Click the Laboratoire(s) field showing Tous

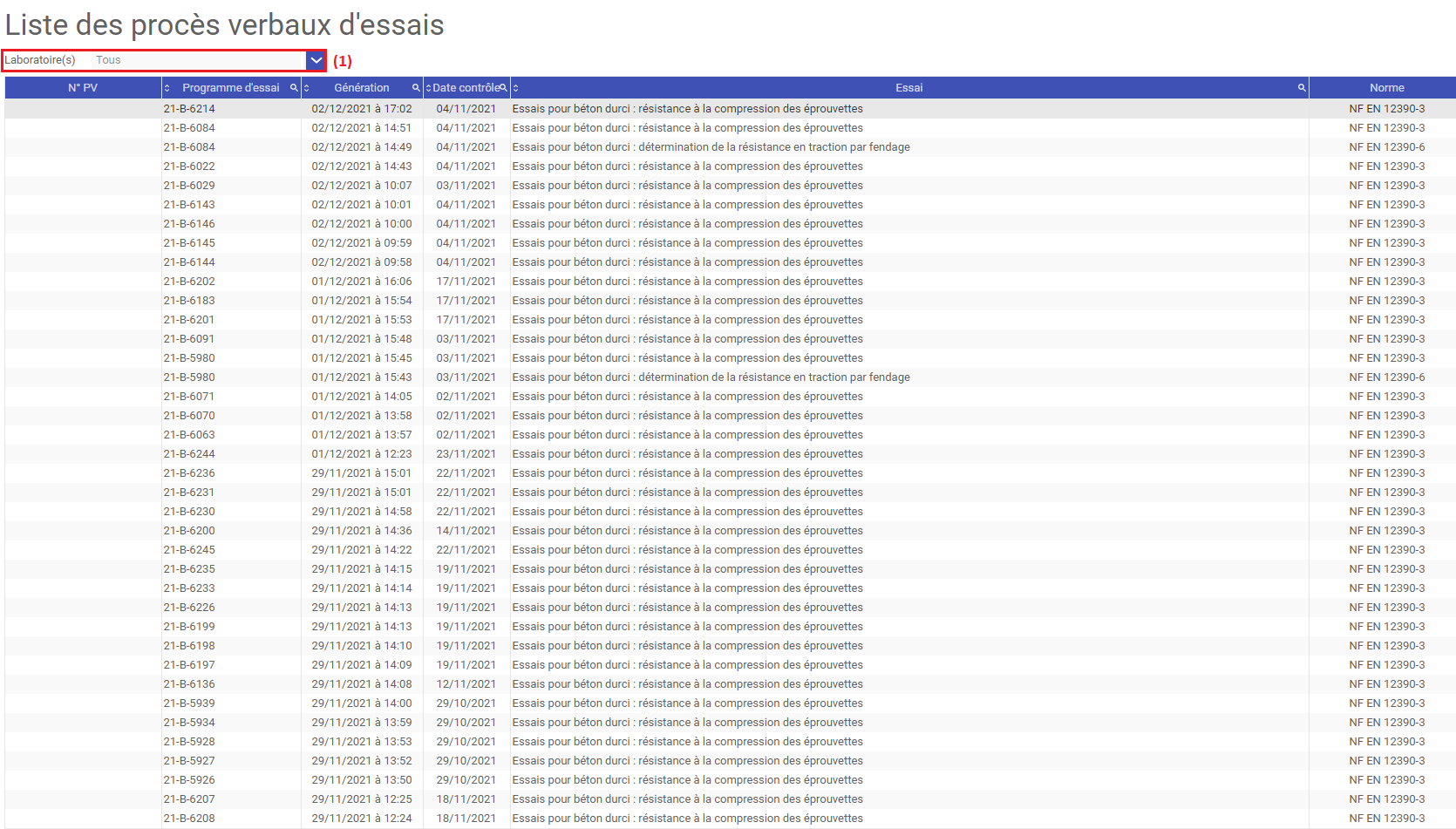tap(199, 60)
